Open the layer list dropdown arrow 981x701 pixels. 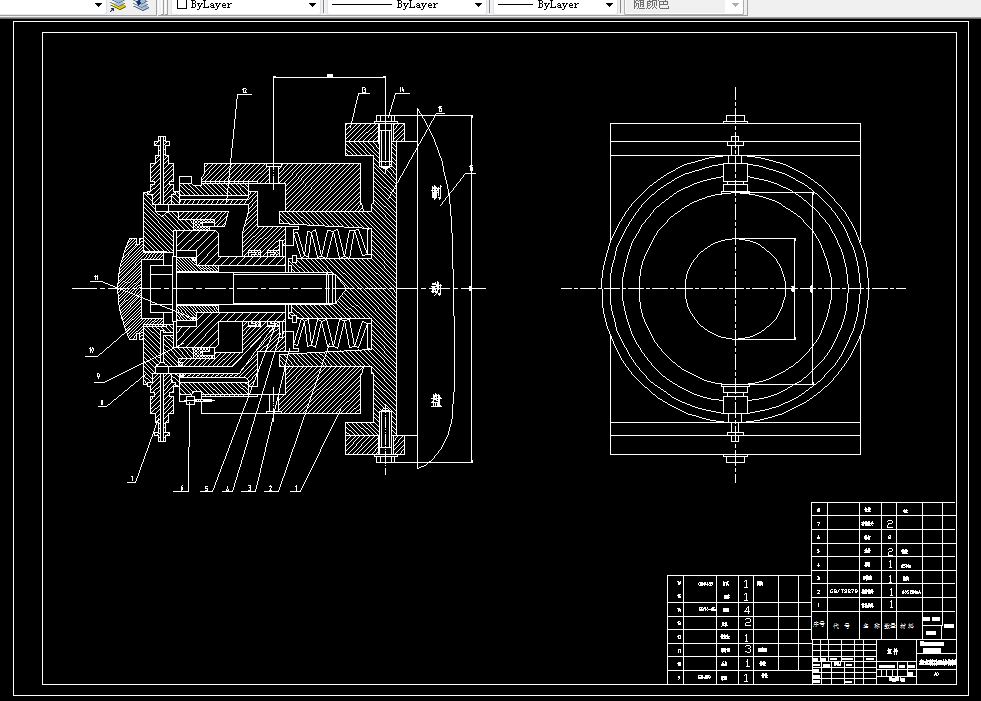tap(98, 5)
